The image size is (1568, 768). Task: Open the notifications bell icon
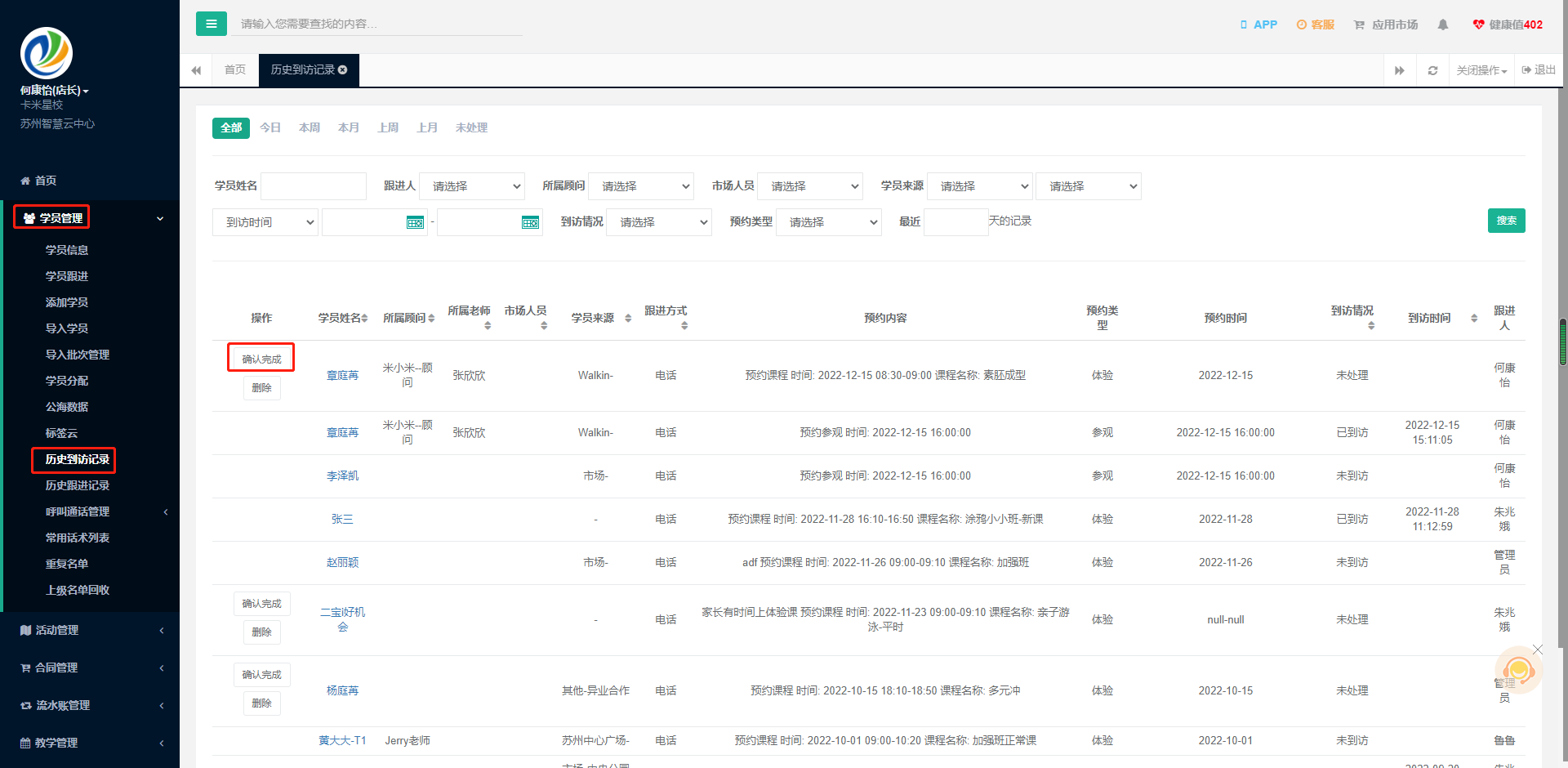pos(1443,25)
